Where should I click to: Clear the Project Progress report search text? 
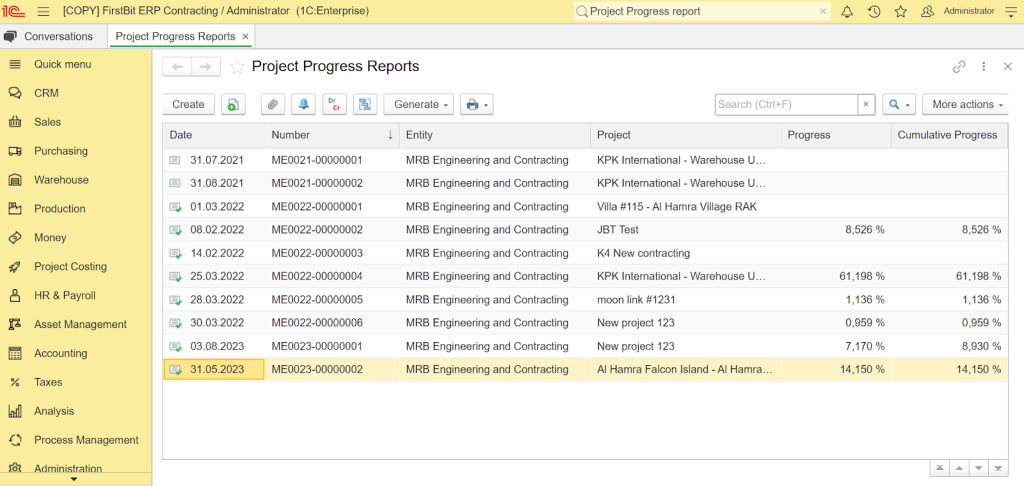coord(823,11)
